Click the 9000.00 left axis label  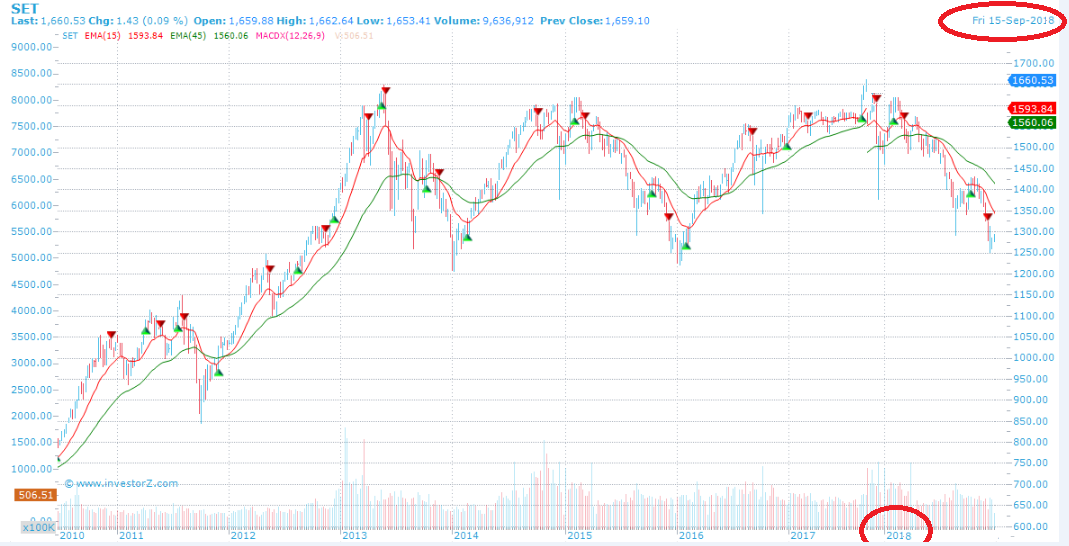(33, 48)
